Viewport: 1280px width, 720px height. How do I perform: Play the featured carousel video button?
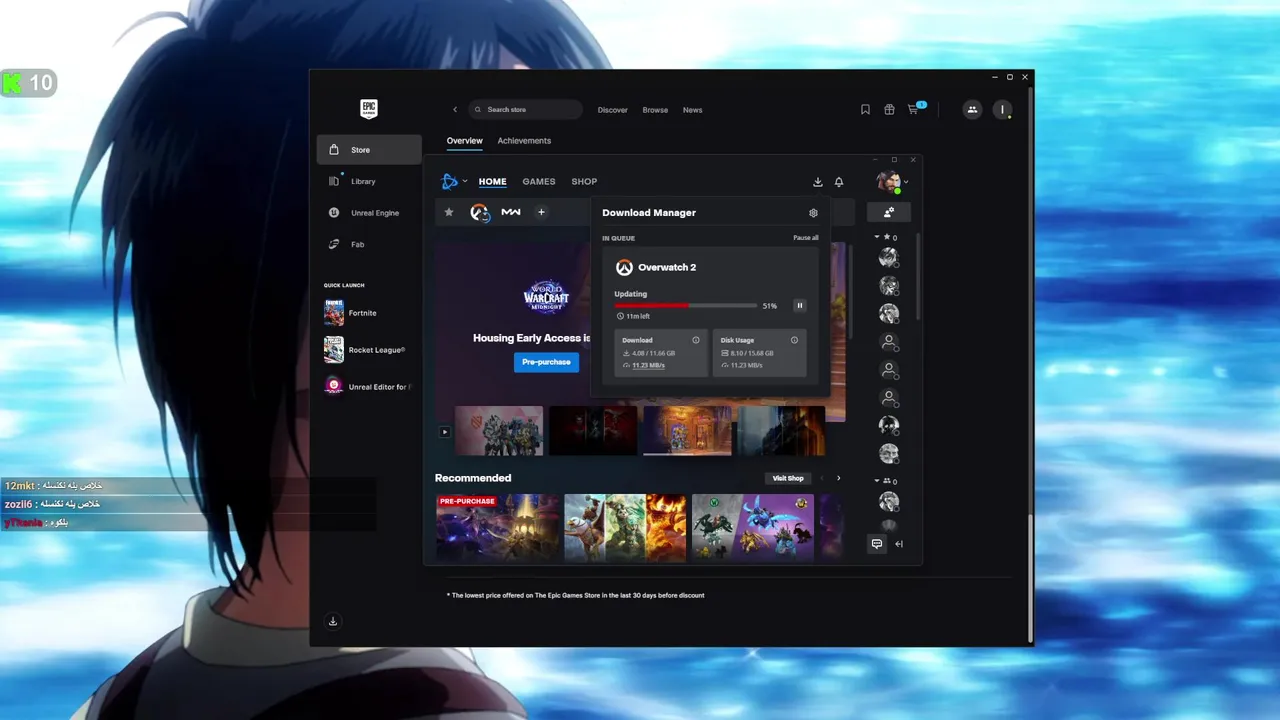pos(445,432)
